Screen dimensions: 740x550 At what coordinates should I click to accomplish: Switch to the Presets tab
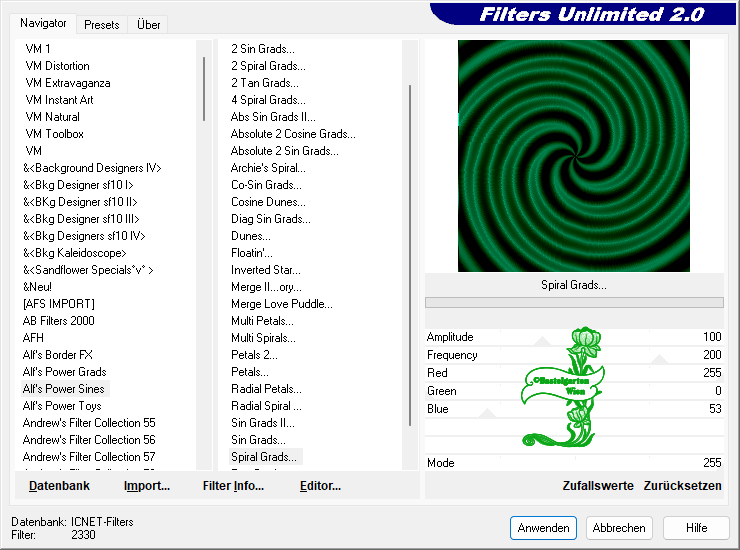pyautogui.click(x=102, y=24)
